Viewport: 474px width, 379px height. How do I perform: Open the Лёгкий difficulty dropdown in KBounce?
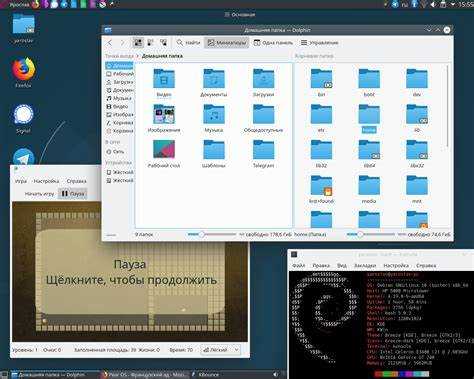tap(221, 350)
